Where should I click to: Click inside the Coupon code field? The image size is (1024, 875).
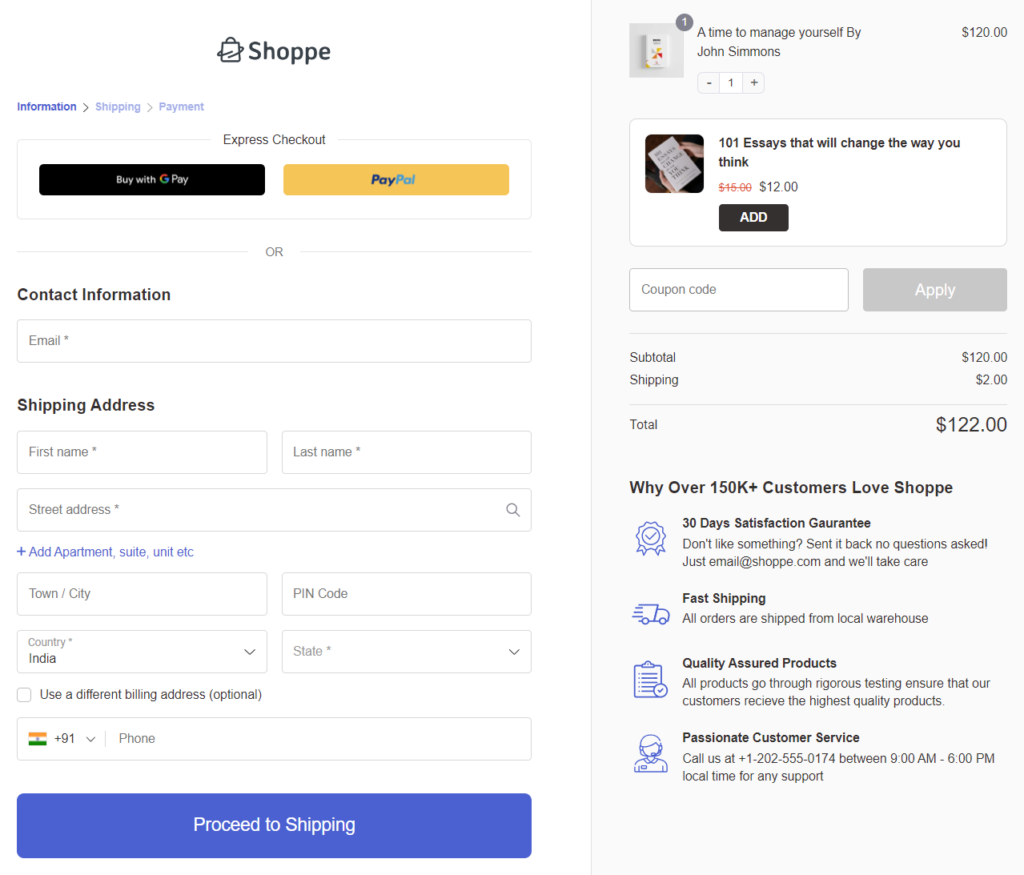[x=738, y=289]
